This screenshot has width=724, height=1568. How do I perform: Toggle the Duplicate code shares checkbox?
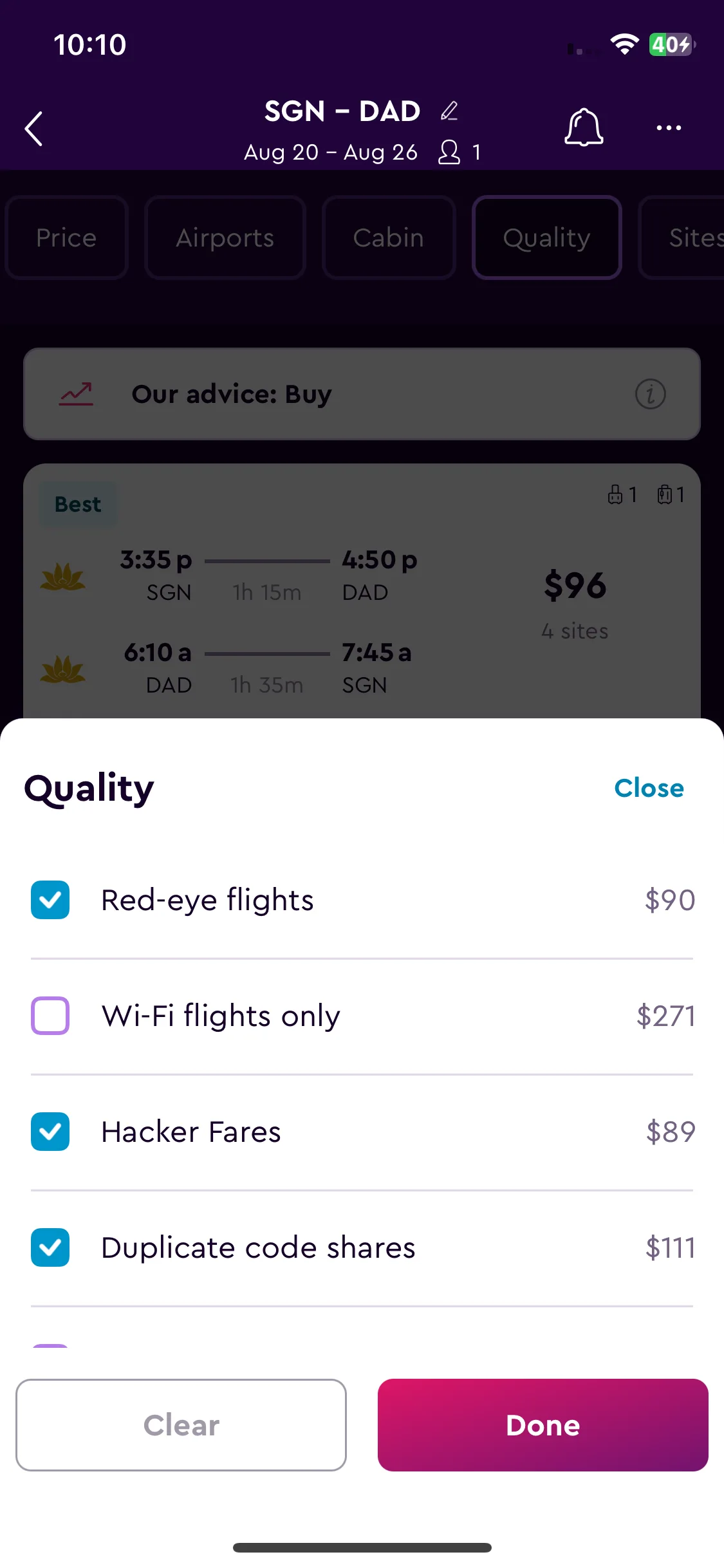point(50,1247)
